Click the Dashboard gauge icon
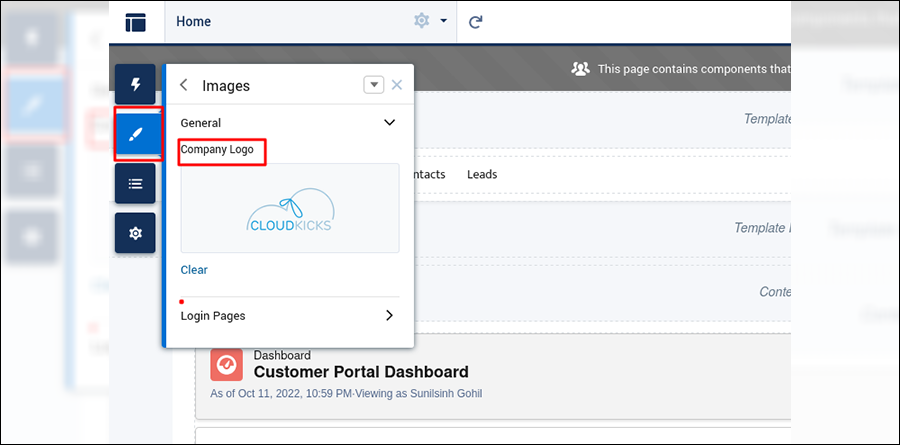 226,365
